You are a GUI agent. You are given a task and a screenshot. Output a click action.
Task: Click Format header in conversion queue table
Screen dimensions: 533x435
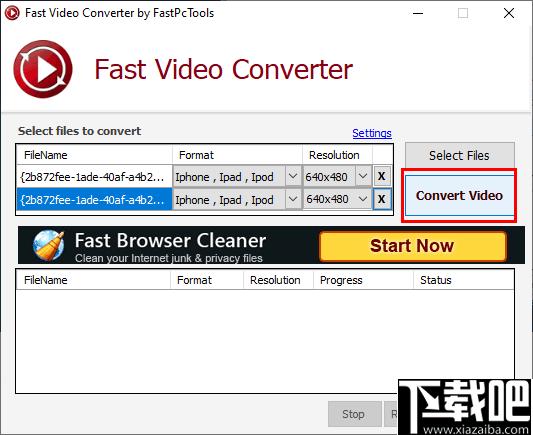point(207,280)
